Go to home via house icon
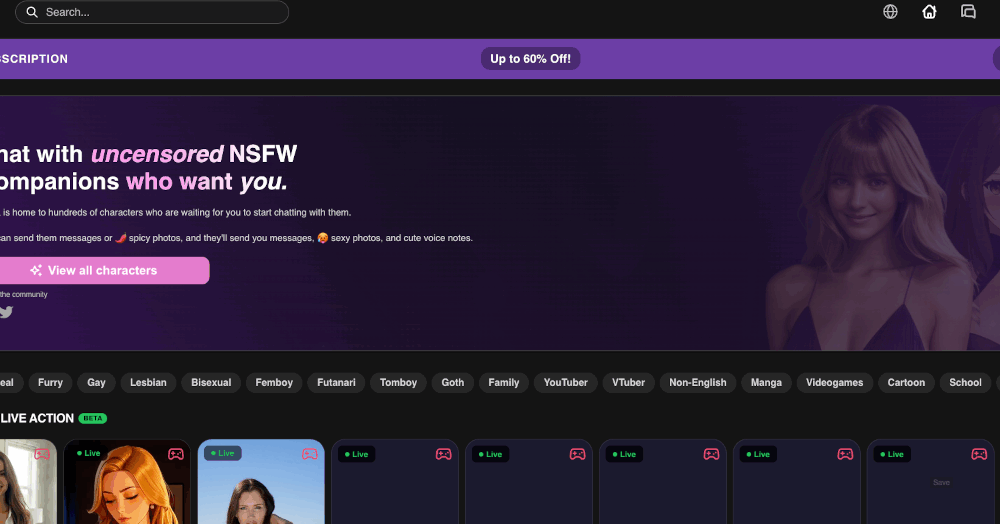Screen dimensions: 1000x524 coord(929,11)
